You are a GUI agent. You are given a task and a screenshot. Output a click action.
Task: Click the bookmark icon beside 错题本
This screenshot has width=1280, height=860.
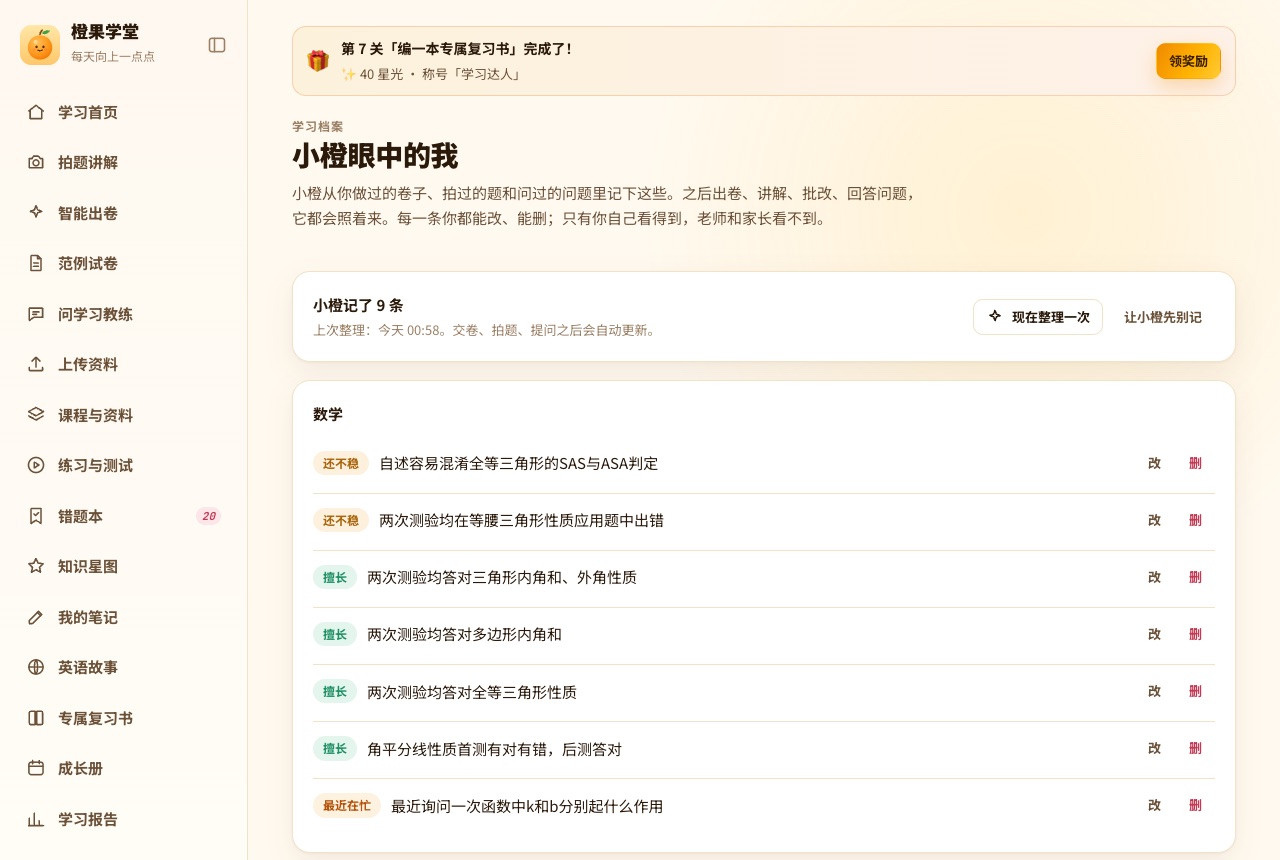36,516
